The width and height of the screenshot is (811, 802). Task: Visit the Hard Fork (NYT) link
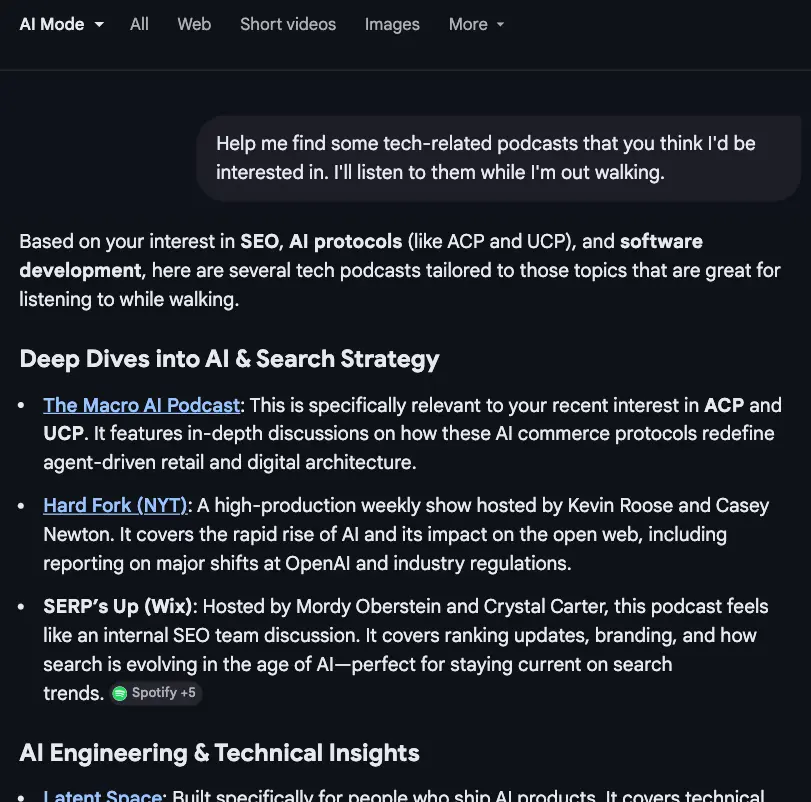click(115, 505)
